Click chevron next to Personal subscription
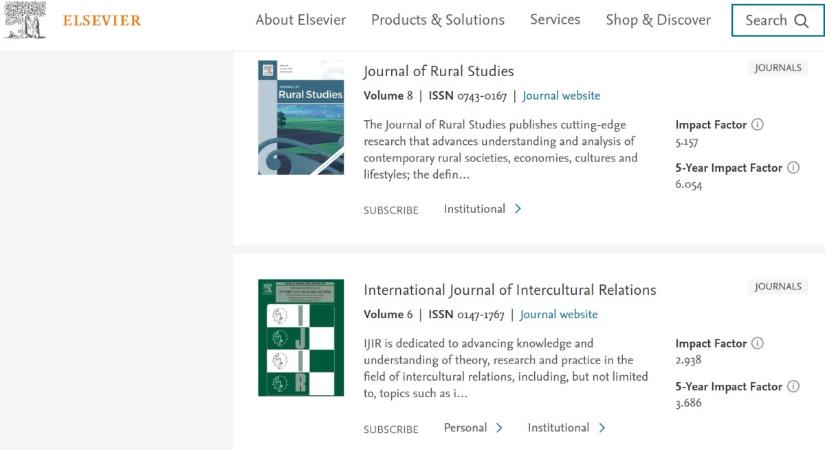 pyautogui.click(x=499, y=427)
